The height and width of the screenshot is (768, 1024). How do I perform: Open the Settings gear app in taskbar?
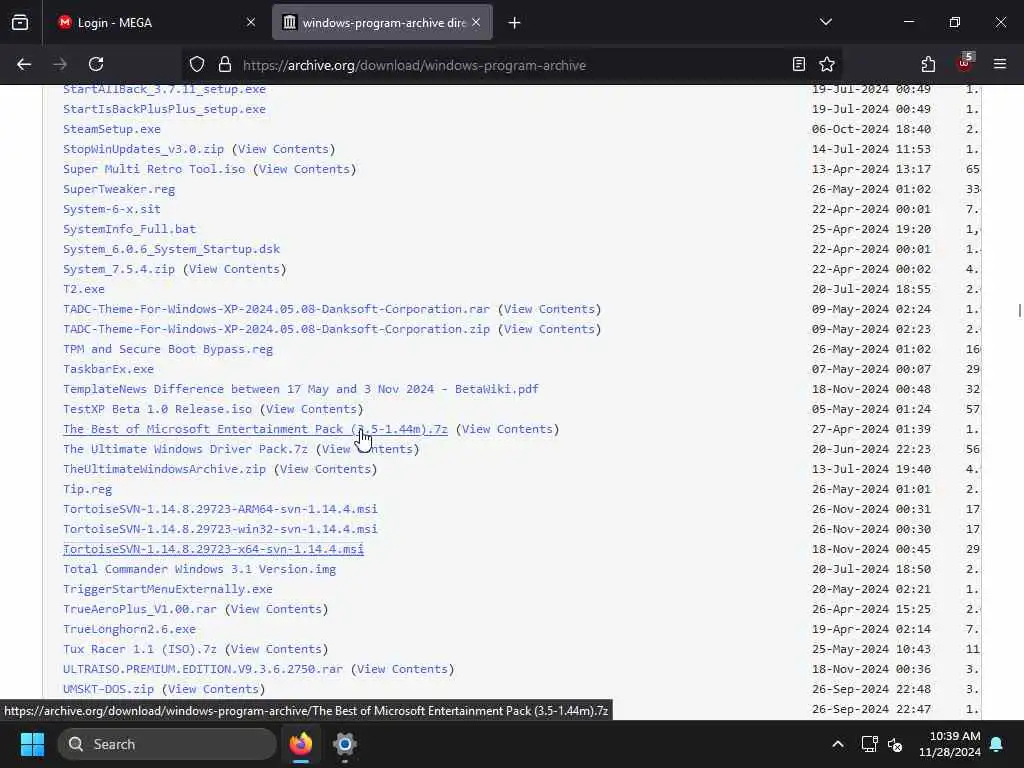click(x=345, y=744)
